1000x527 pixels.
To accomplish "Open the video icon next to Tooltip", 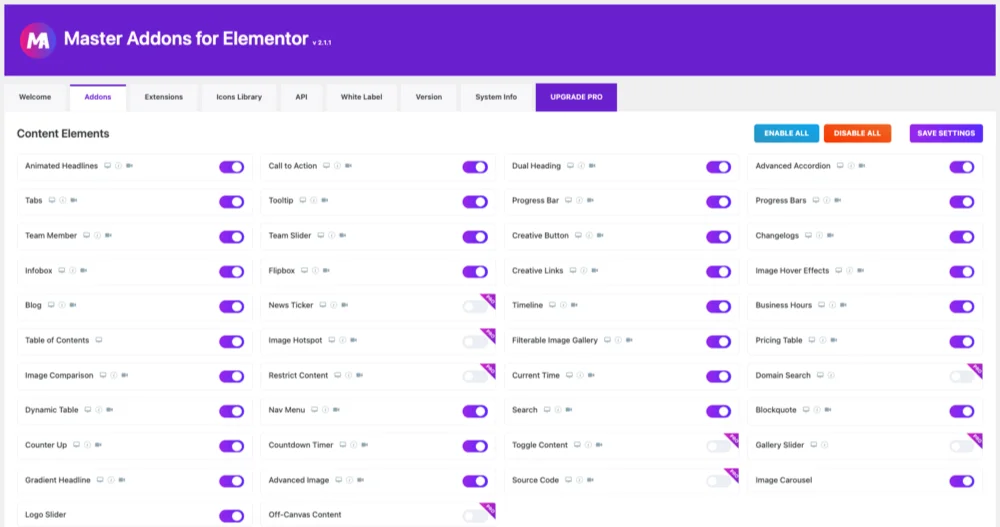I will tap(325, 200).
